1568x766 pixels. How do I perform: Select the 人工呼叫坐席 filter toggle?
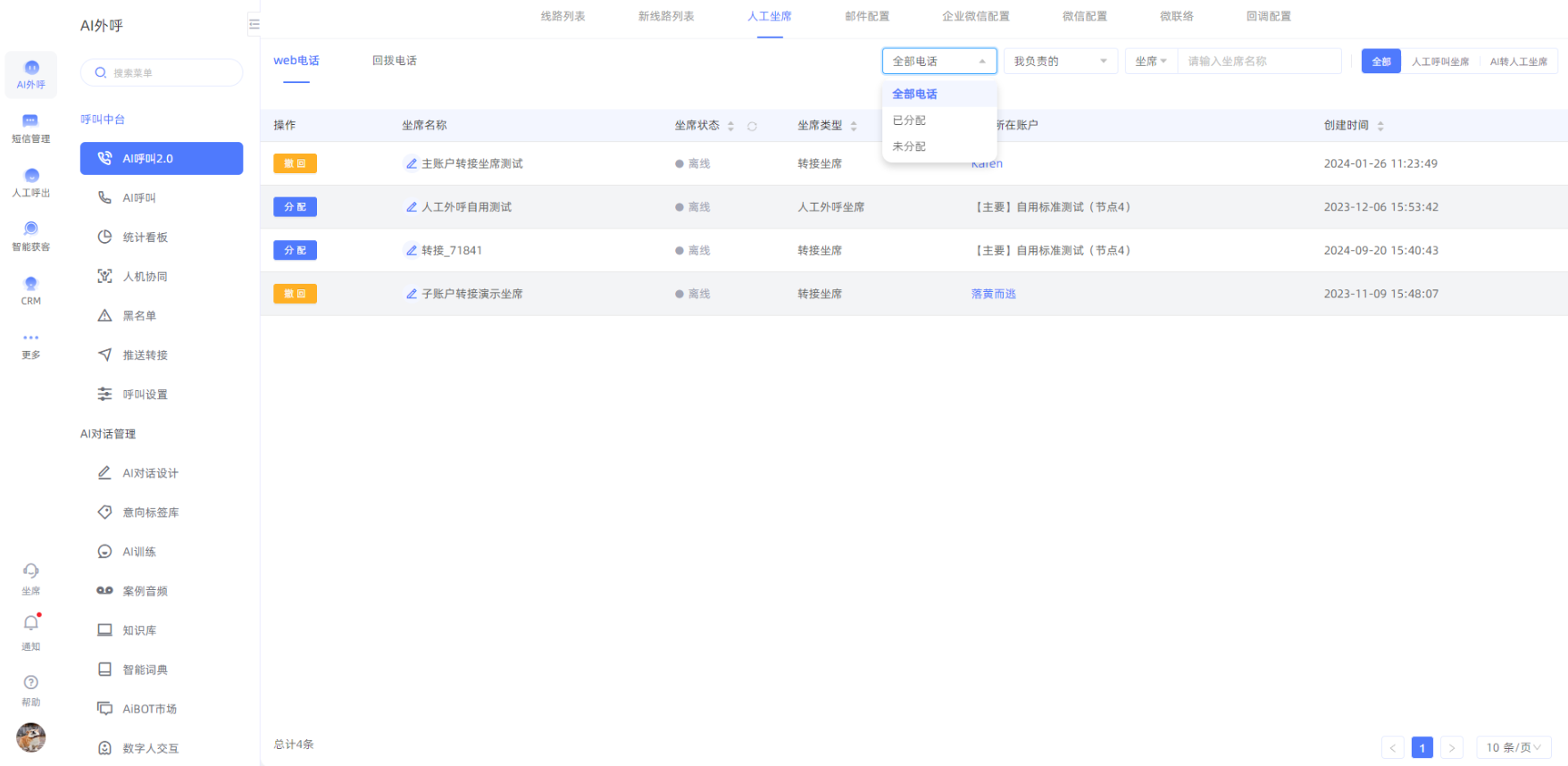pyautogui.click(x=1439, y=62)
